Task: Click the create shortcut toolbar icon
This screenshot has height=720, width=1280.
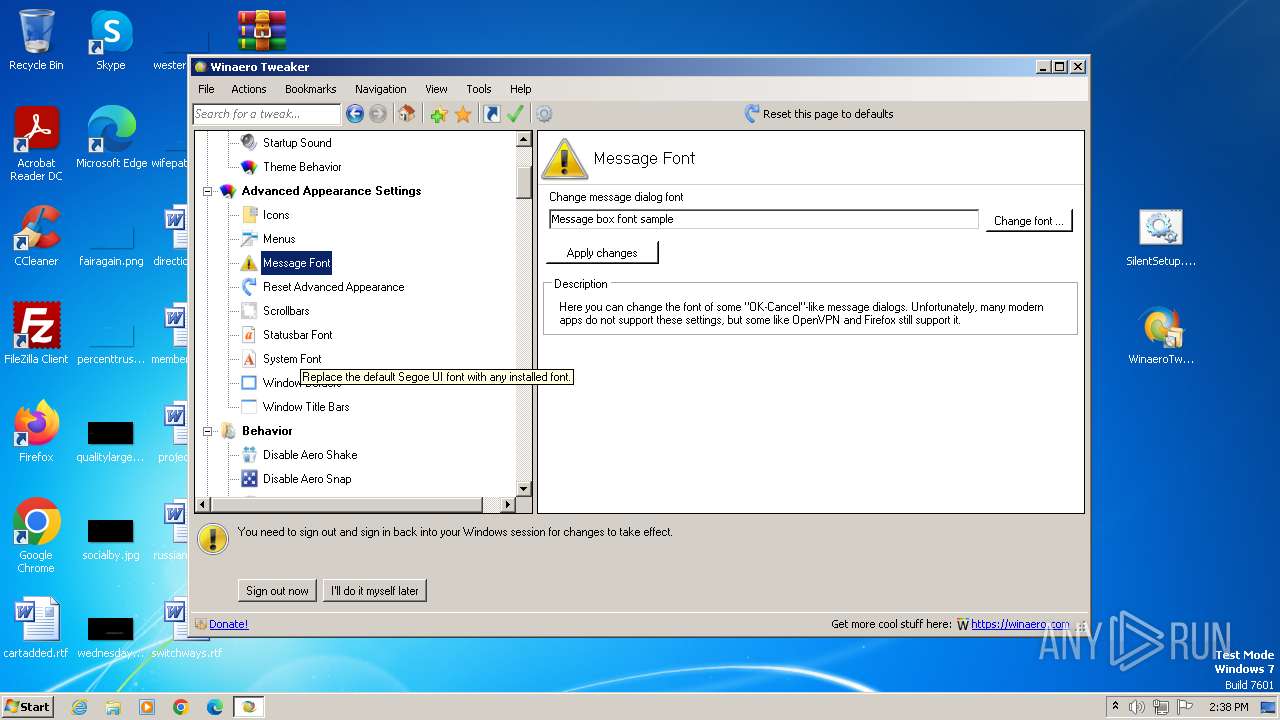Action: [491, 114]
